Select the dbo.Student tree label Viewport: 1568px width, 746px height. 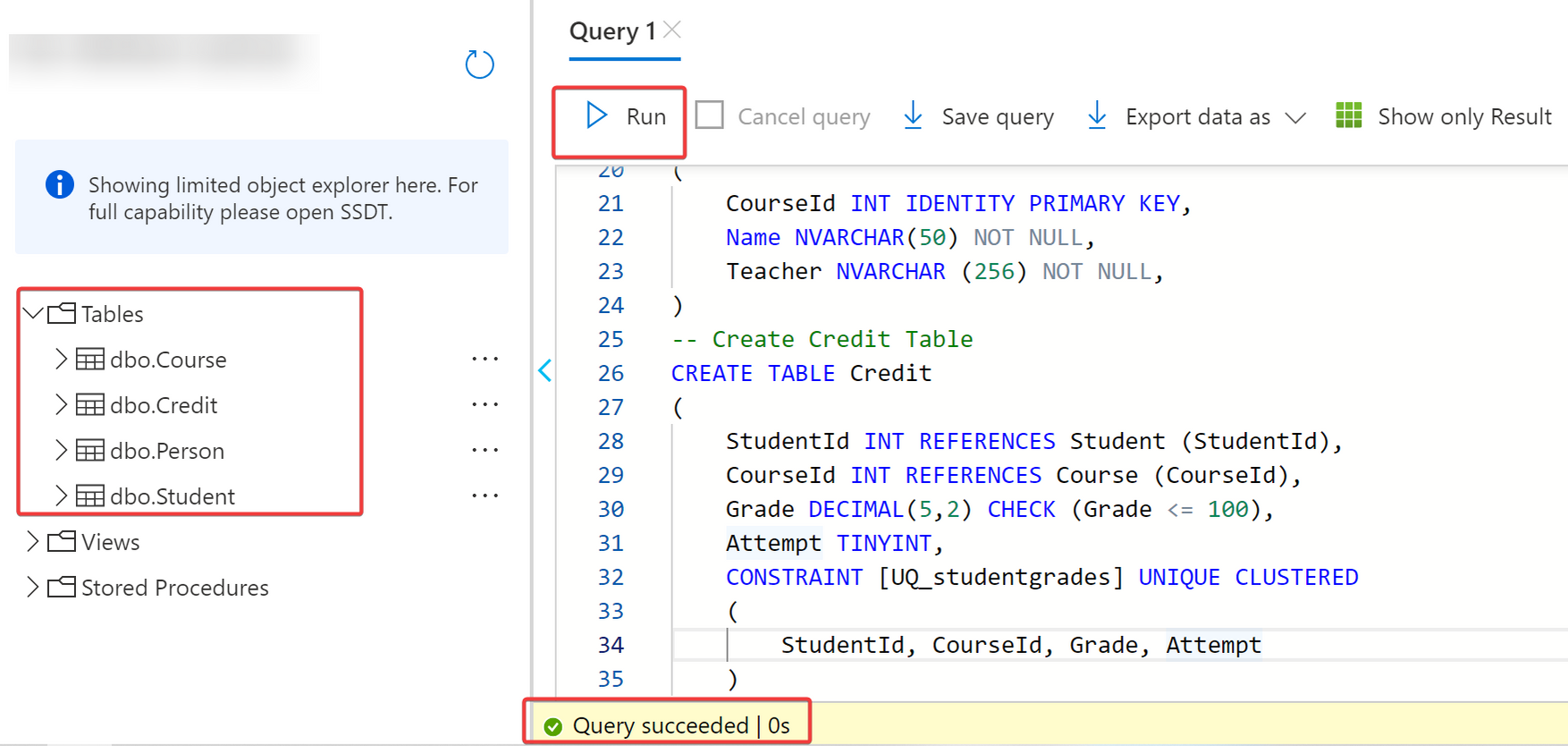pyautogui.click(x=173, y=496)
